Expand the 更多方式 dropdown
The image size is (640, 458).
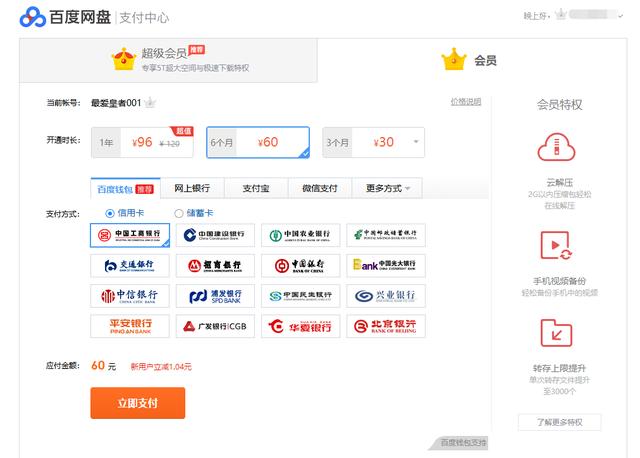point(387,188)
